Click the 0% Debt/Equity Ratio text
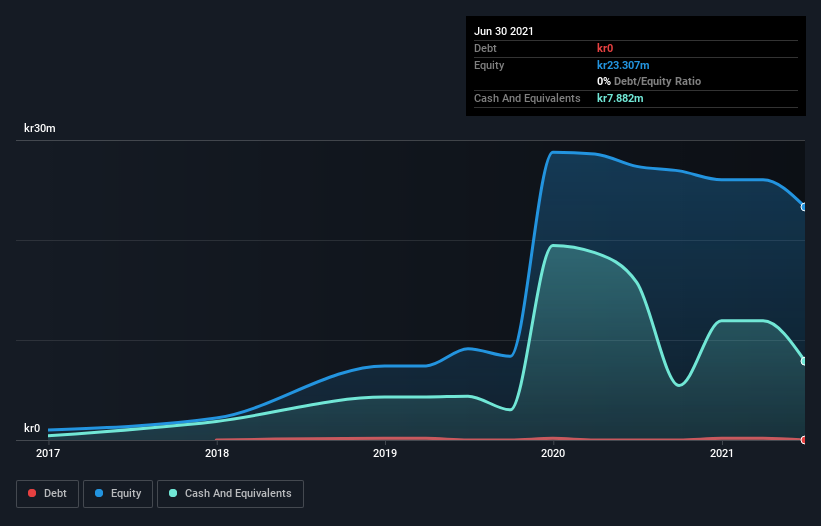The width and height of the screenshot is (821, 526). tap(649, 82)
